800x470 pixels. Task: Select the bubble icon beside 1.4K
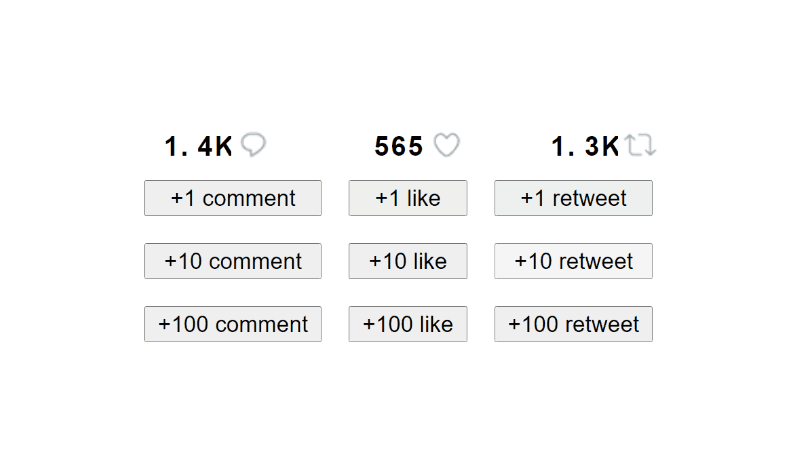tap(254, 146)
